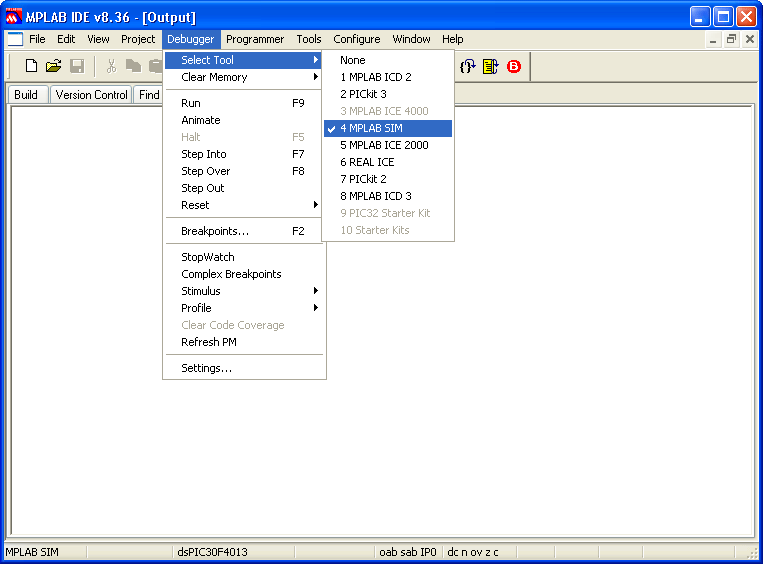Expand the Profile submenu
Image resolution: width=763 pixels, height=564 pixels.
(x=243, y=308)
